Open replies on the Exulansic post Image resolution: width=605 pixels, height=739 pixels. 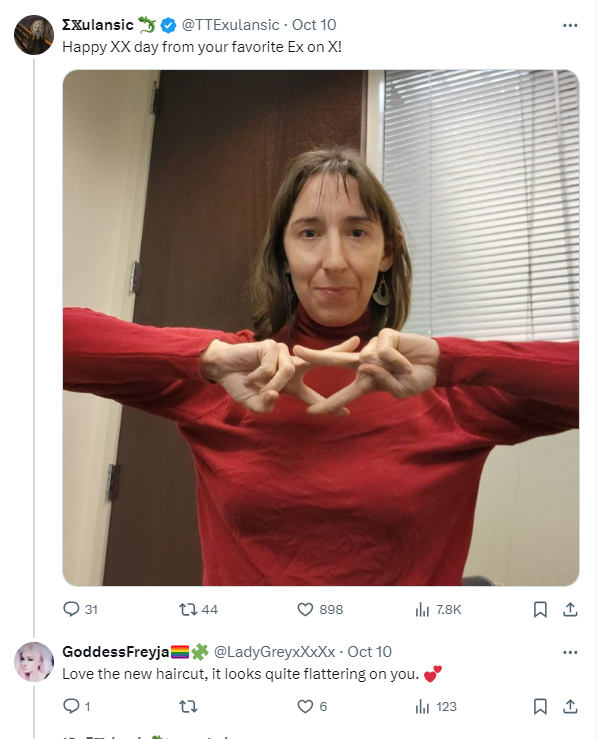[80, 609]
